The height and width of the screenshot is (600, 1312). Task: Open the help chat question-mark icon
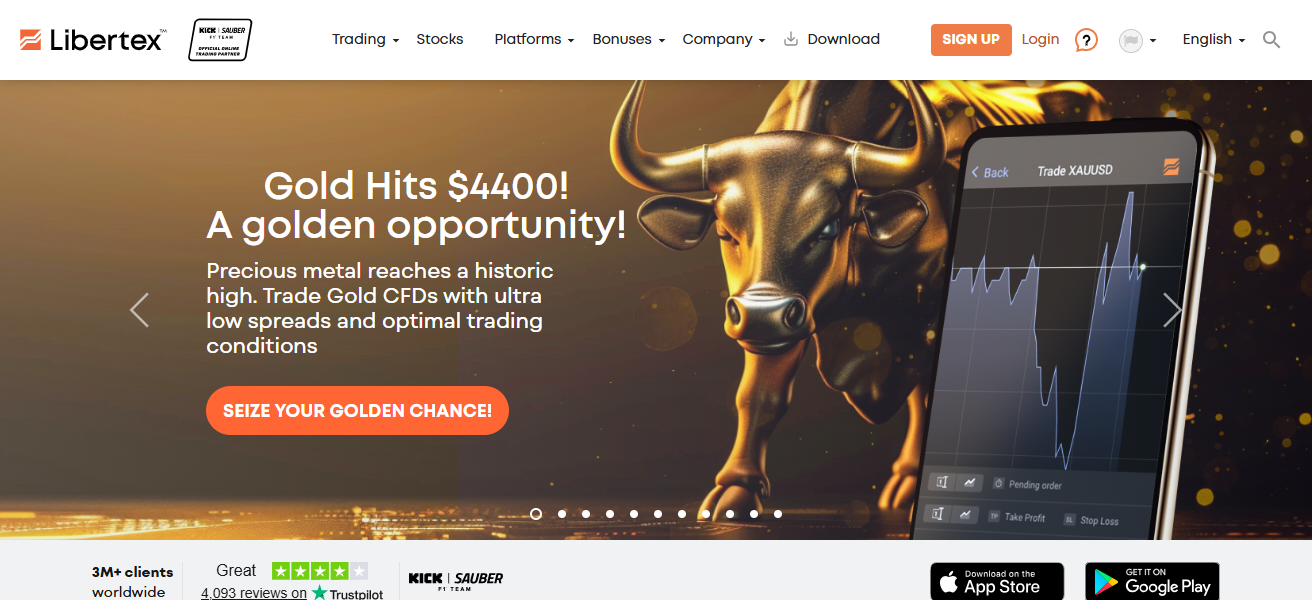pos(1086,40)
